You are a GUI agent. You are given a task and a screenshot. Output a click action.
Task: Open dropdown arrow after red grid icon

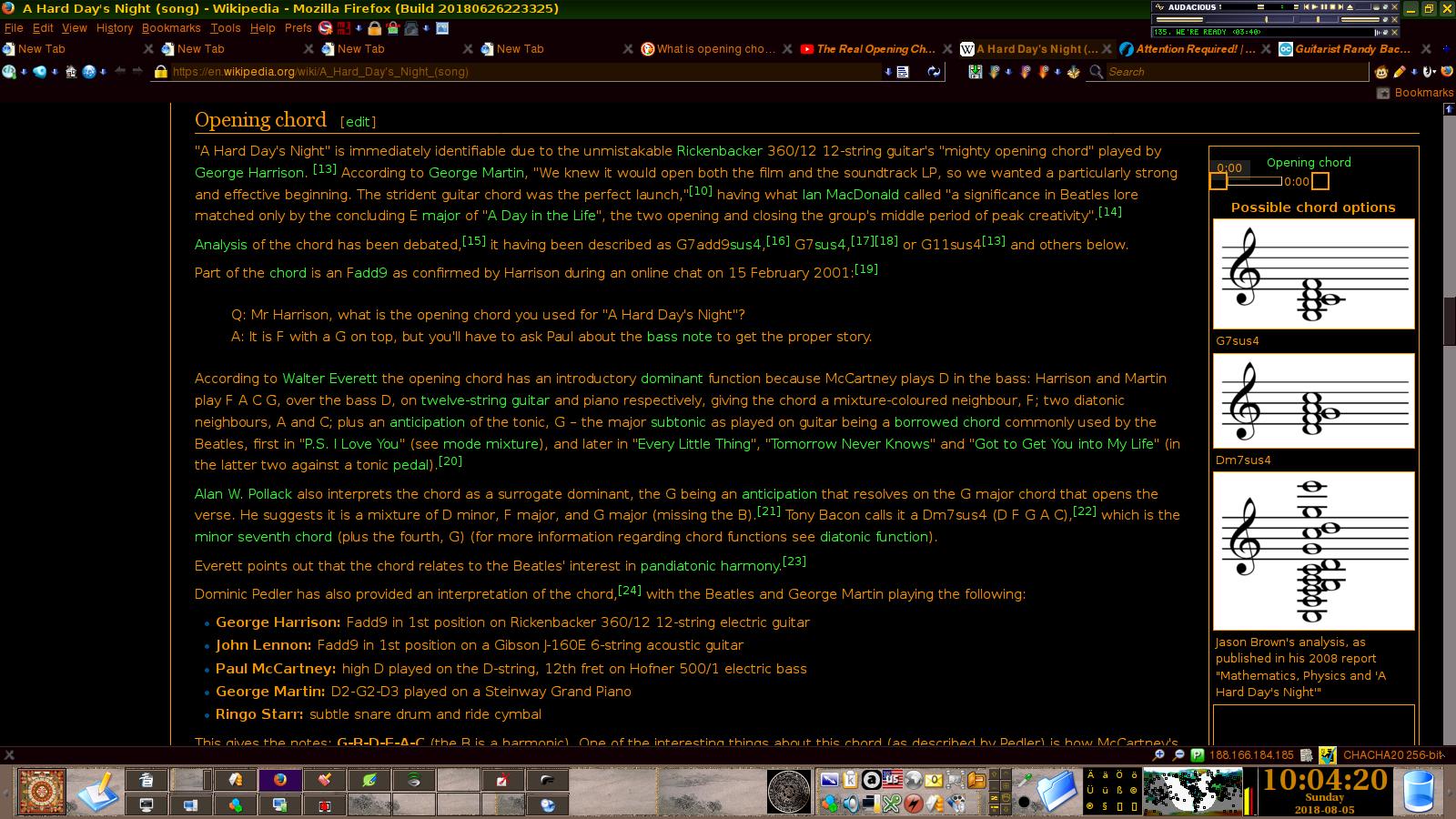coord(359,28)
